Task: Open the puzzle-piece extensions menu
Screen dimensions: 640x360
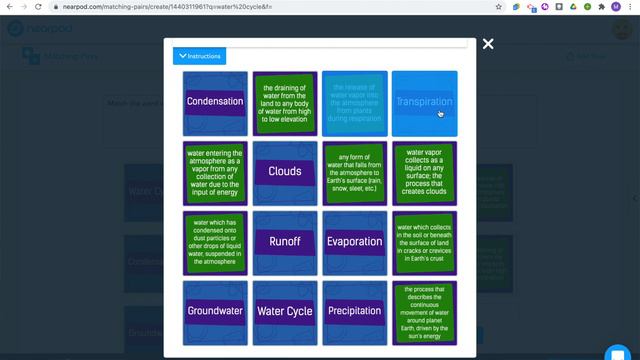Action: tap(602, 7)
